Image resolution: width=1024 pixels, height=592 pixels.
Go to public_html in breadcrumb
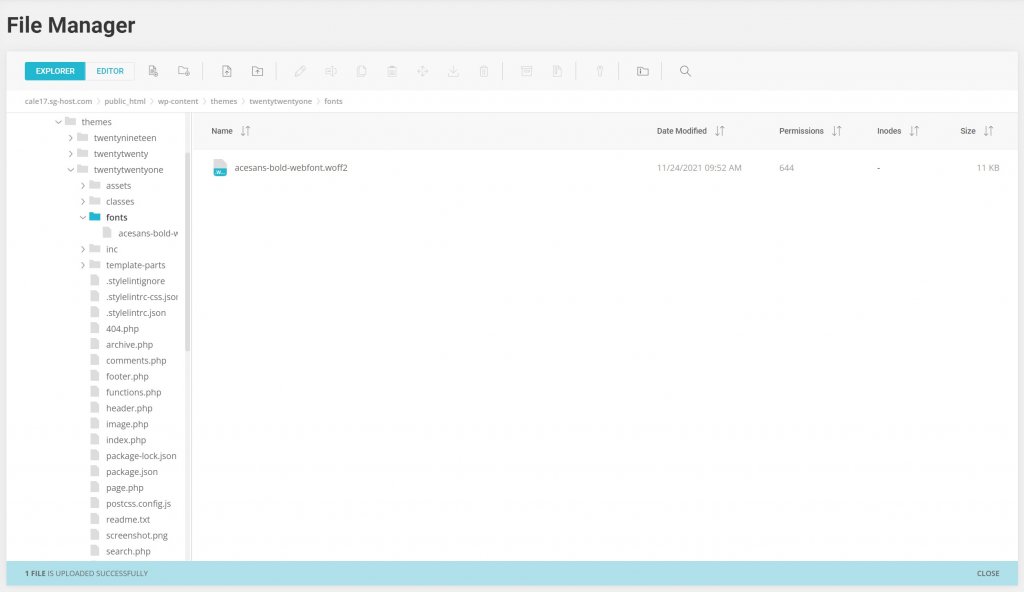pyautogui.click(x=125, y=101)
